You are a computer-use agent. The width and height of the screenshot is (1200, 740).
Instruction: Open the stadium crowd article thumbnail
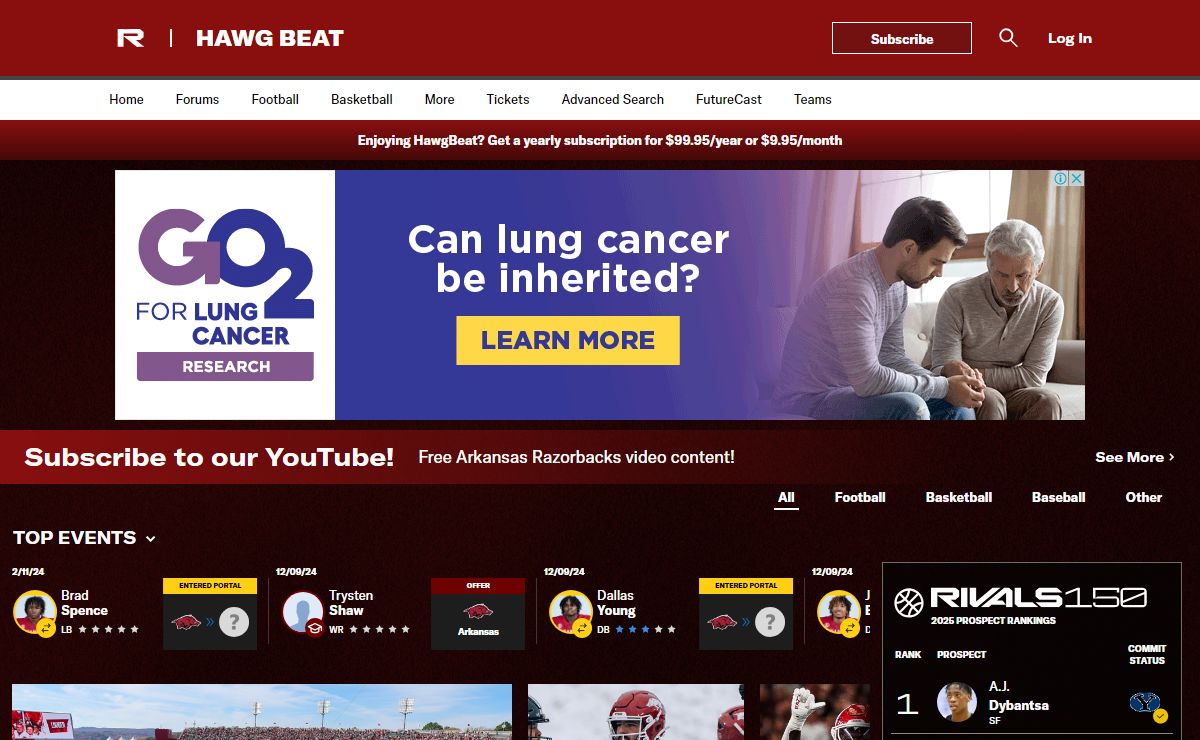tap(262, 712)
